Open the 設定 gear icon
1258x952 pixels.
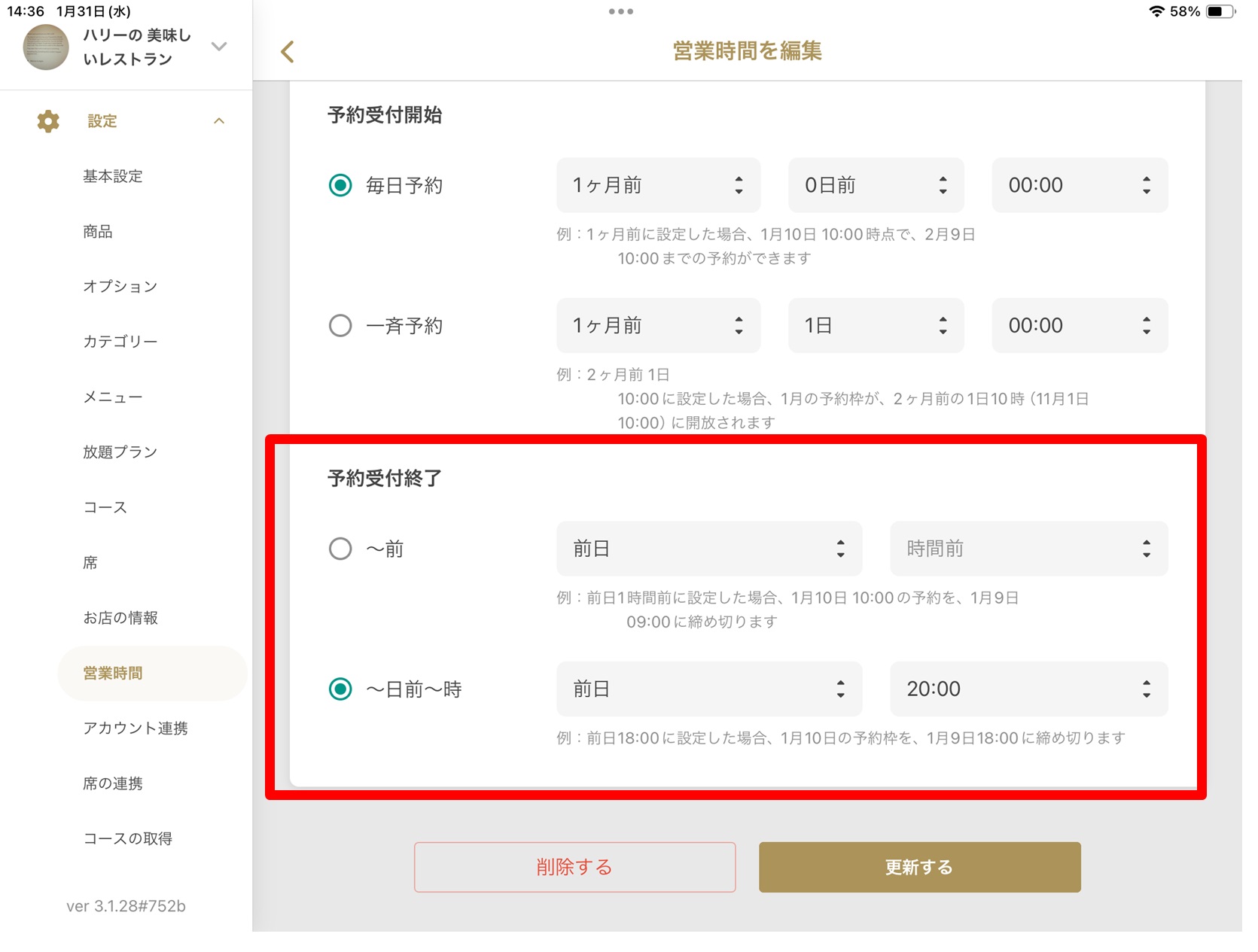click(x=47, y=120)
